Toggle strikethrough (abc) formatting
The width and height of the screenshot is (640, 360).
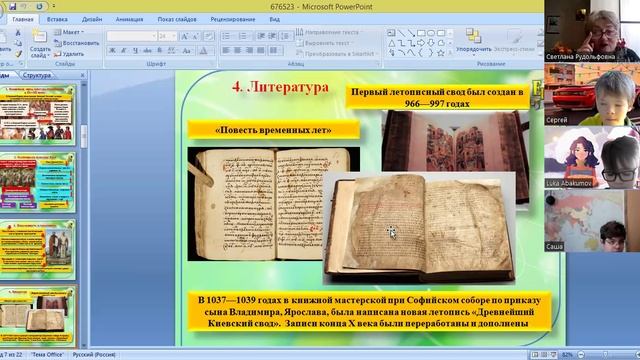pos(147,51)
